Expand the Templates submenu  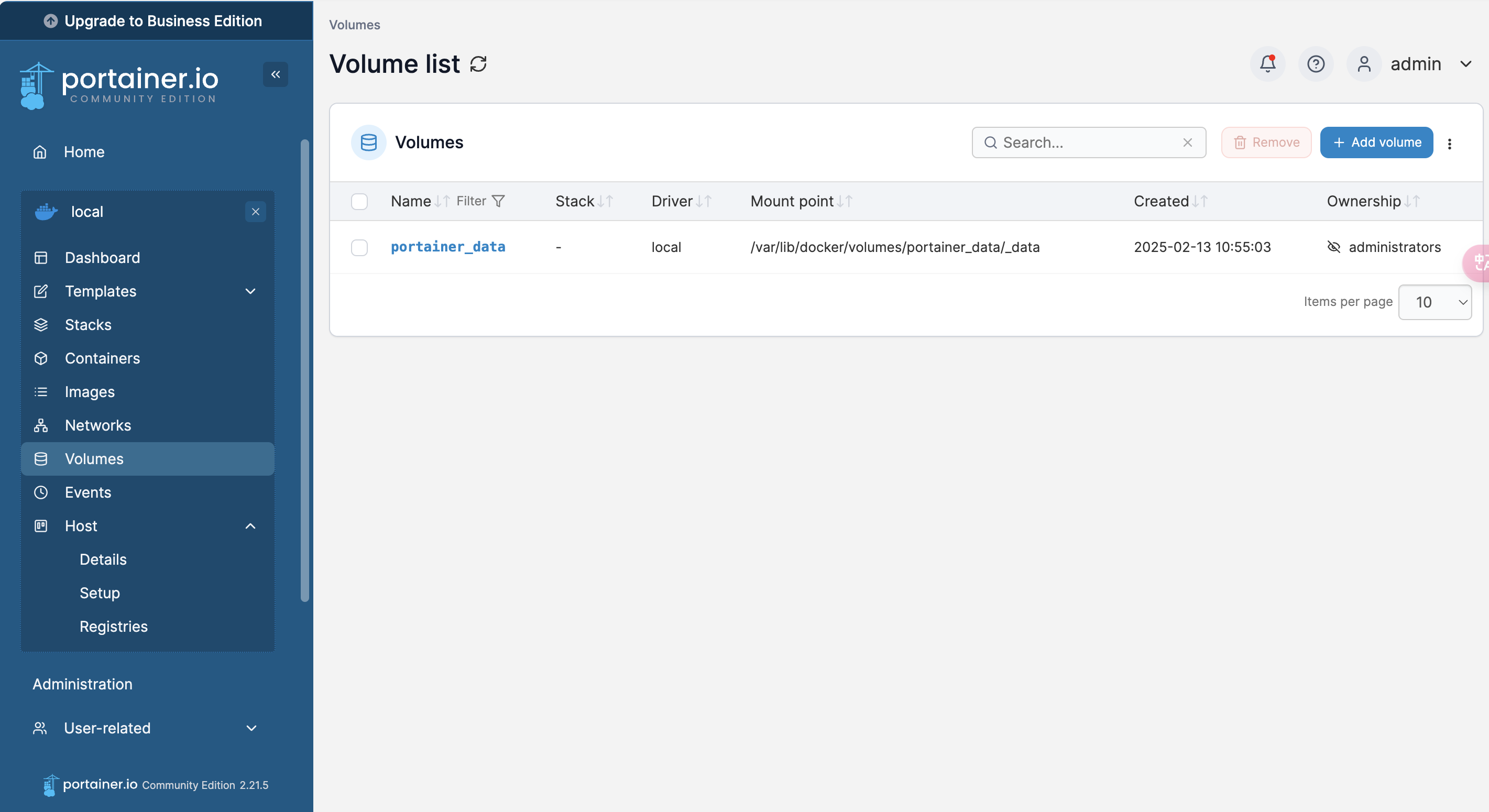coord(250,291)
